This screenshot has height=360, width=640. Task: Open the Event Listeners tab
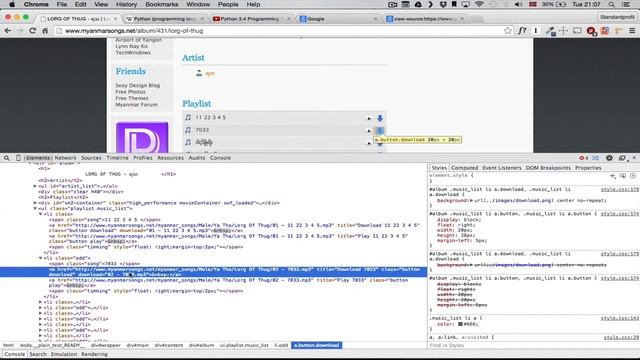point(502,168)
